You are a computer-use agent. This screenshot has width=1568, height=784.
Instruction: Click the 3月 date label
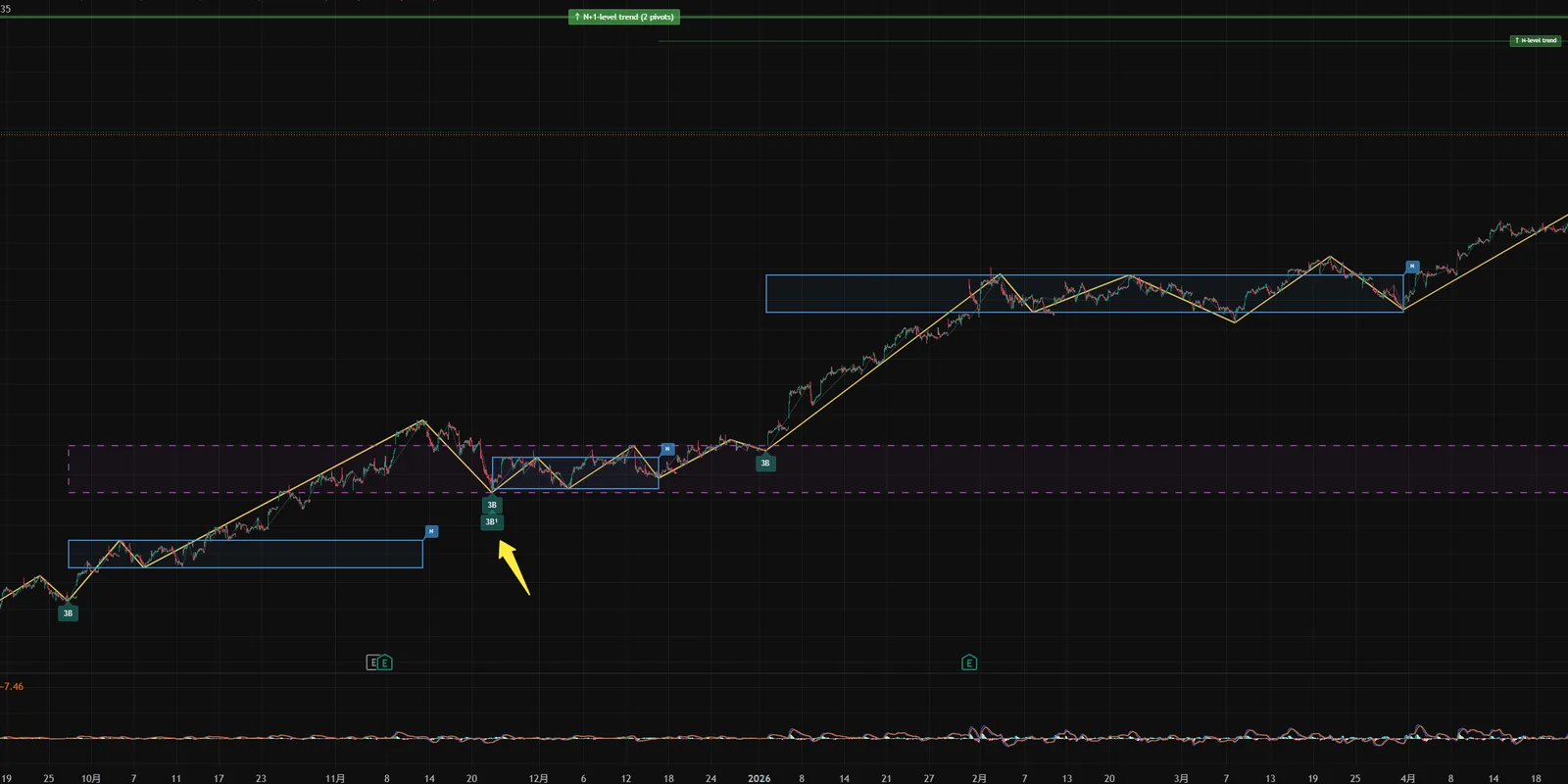(x=1181, y=778)
